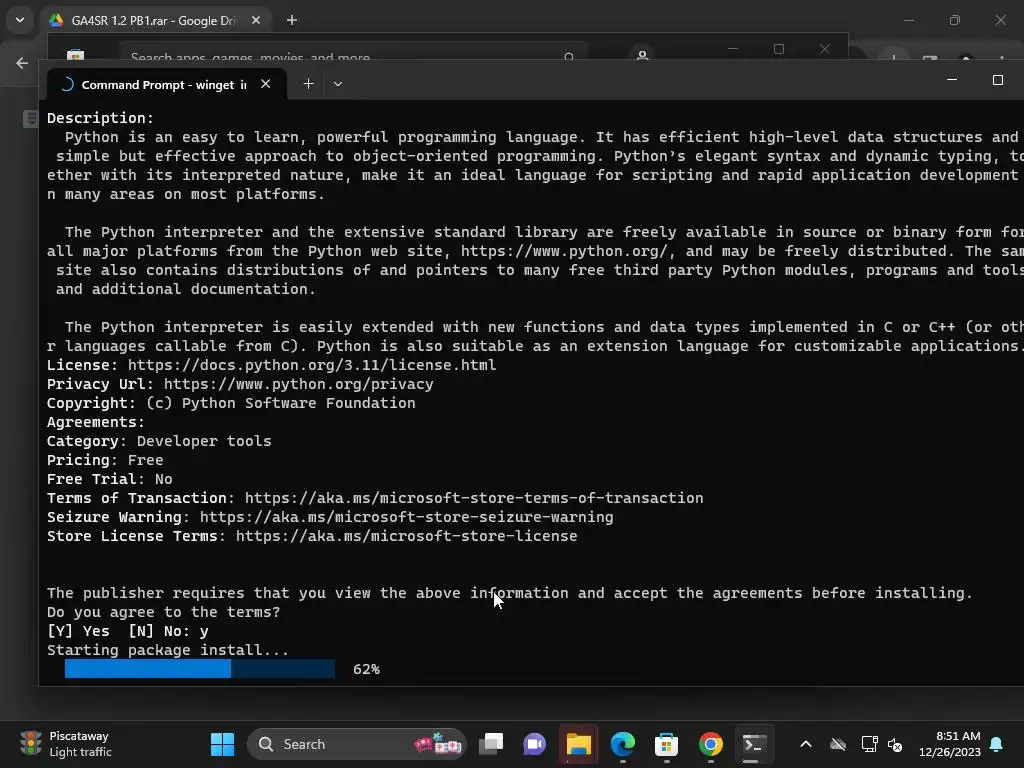This screenshot has height=768, width=1024.
Task: Close the Microsoft Store window
Action: tap(825, 49)
